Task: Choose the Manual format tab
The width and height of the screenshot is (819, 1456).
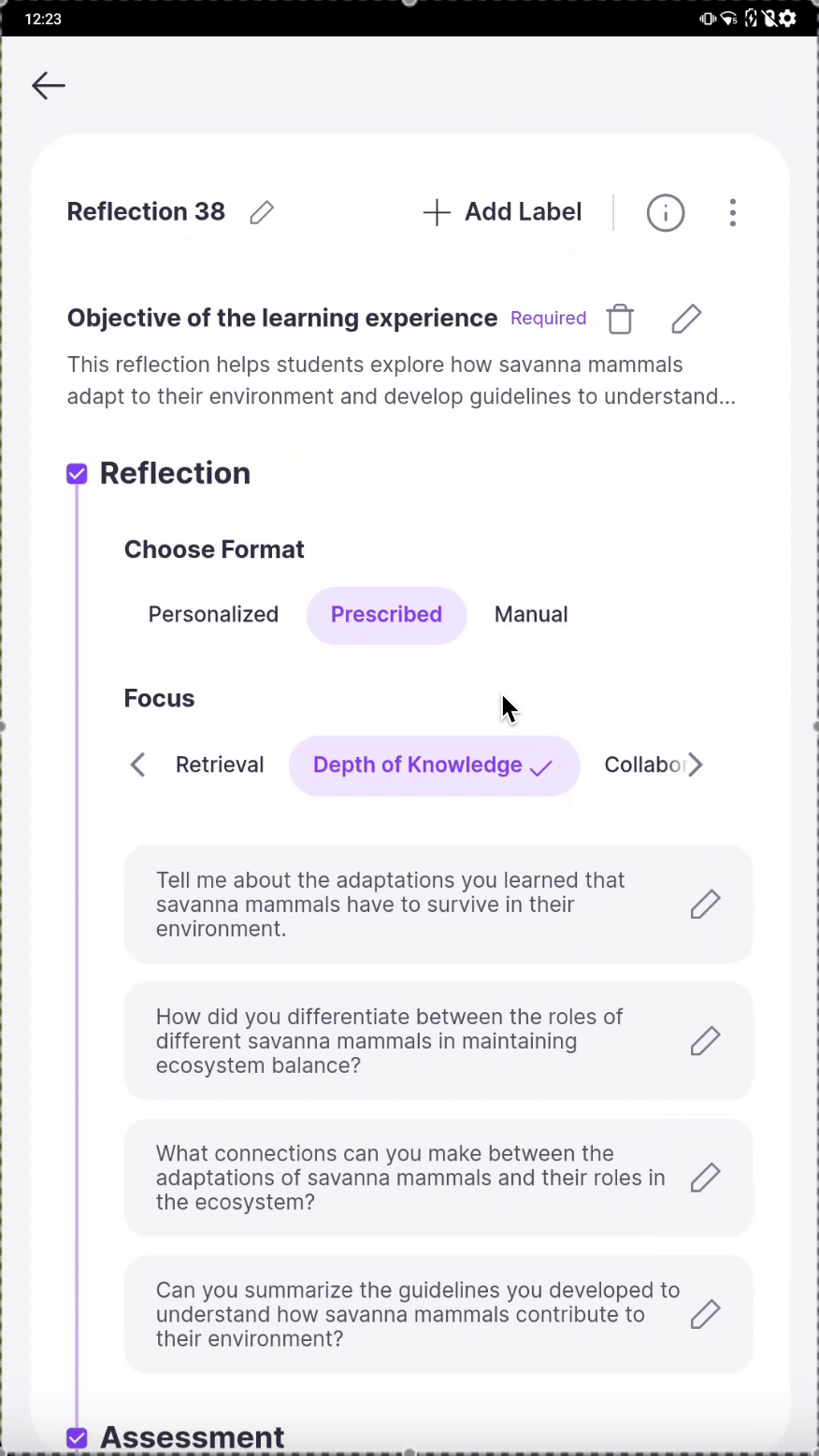Action: click(x=531, y=615)
